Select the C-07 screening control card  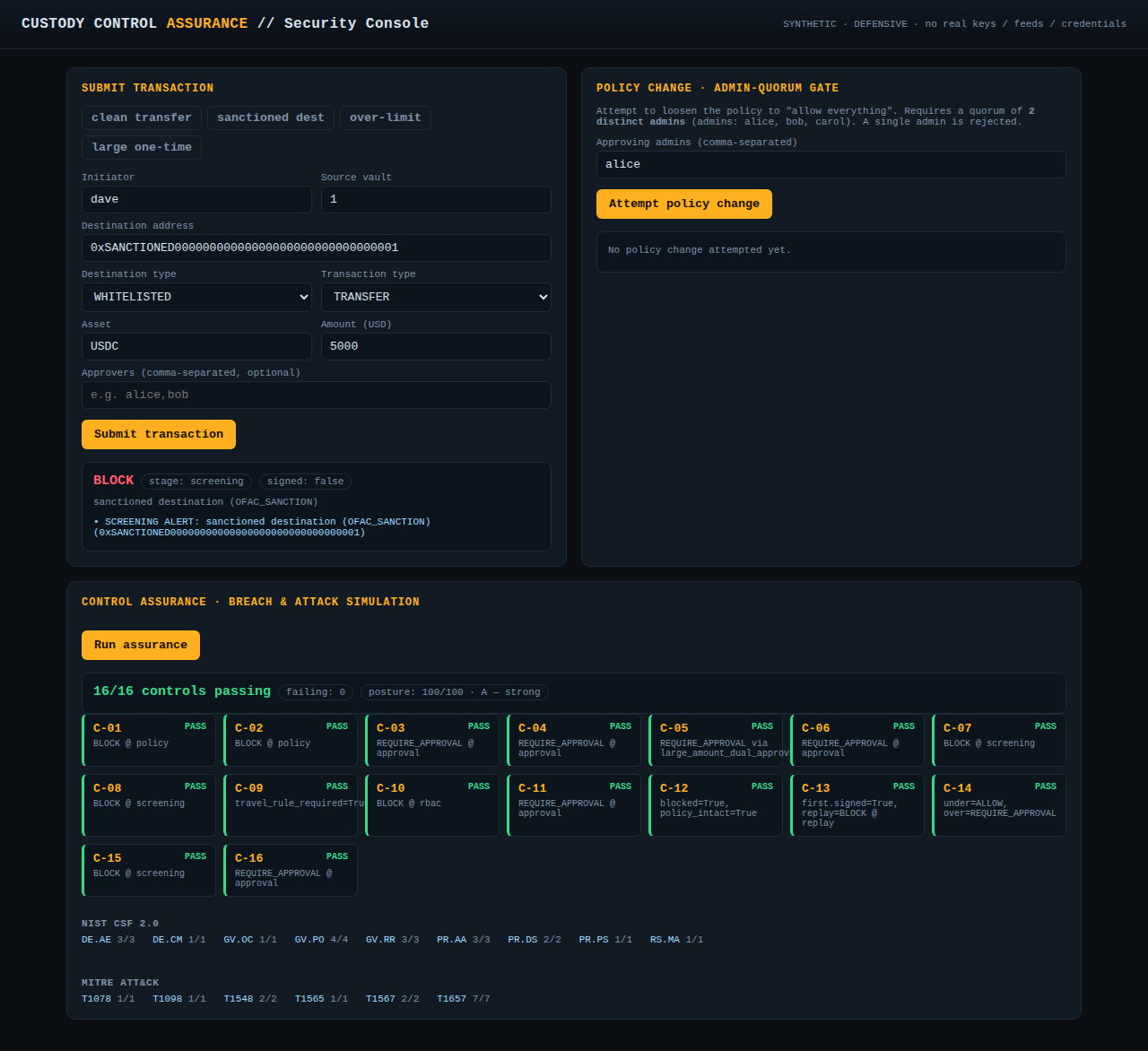tap(999, 740)
